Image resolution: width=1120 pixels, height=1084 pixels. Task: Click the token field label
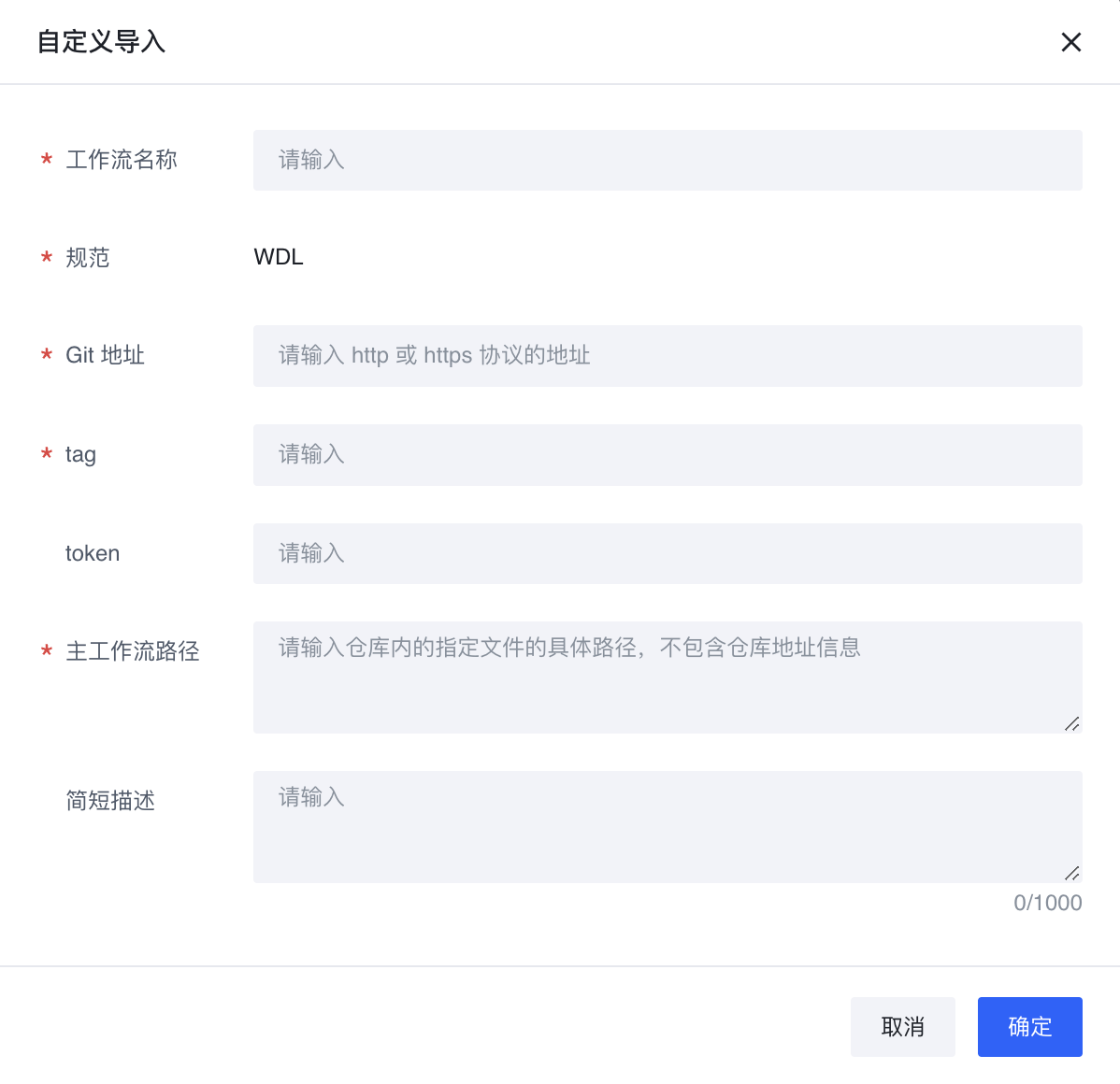pyautogui.click(x=93, y=553)
